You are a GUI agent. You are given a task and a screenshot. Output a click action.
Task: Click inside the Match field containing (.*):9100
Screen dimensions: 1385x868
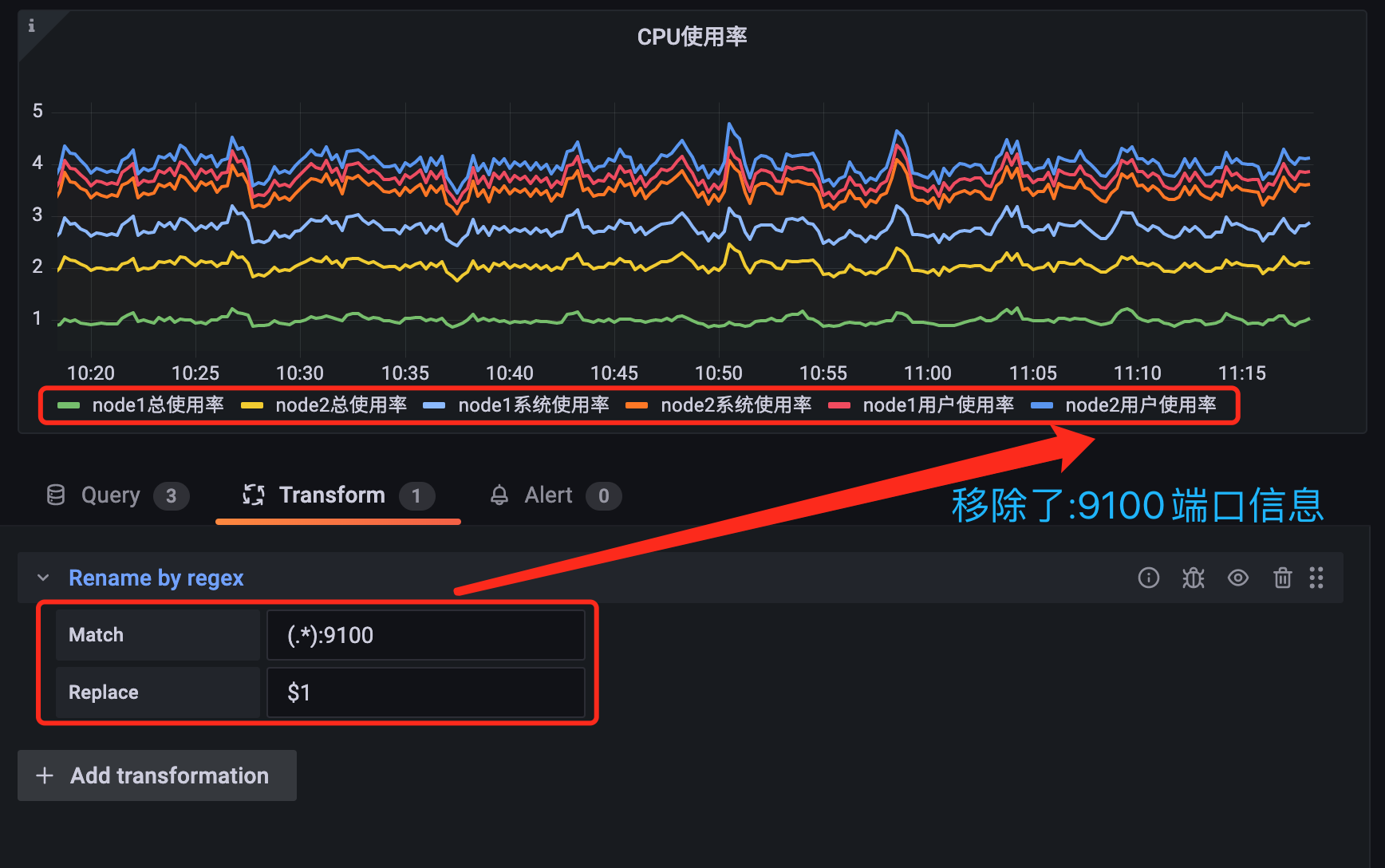pyautogui.click(x=425, y=634)
